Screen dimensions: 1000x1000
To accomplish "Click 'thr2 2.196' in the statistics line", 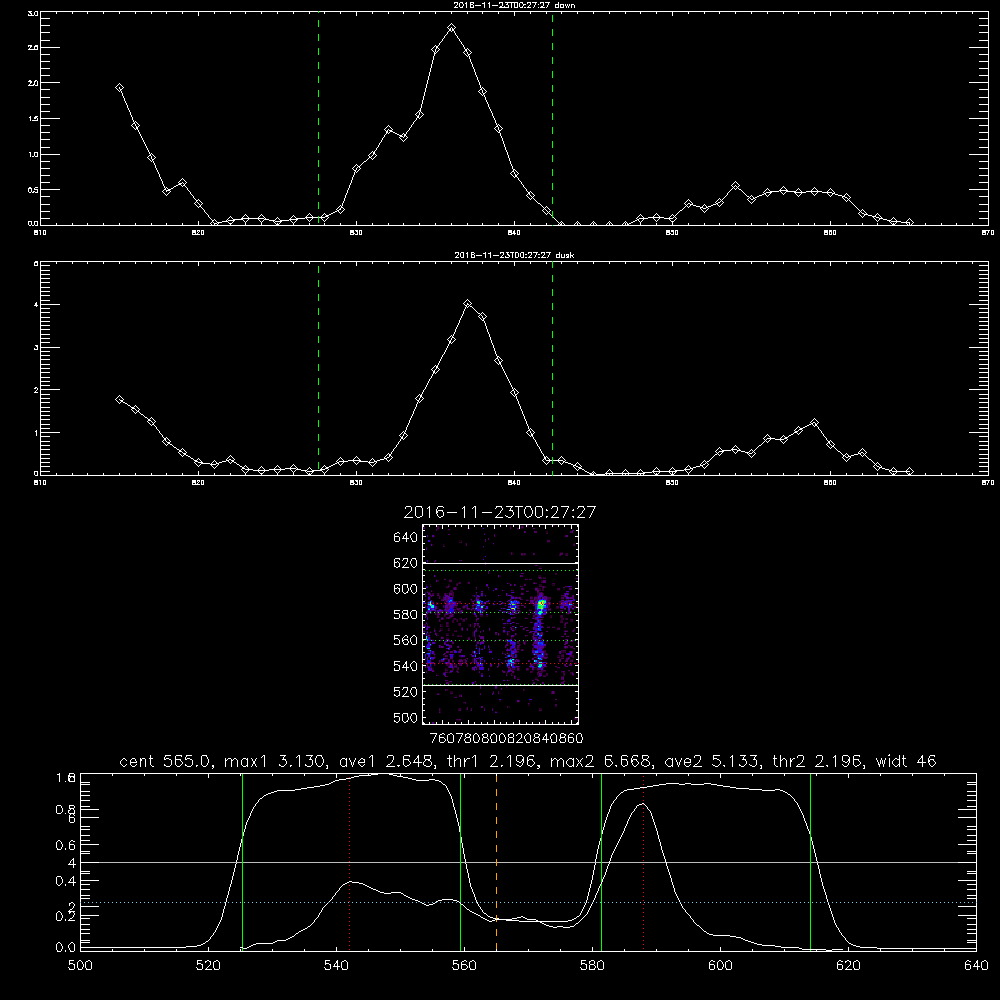I will [818, 761].
